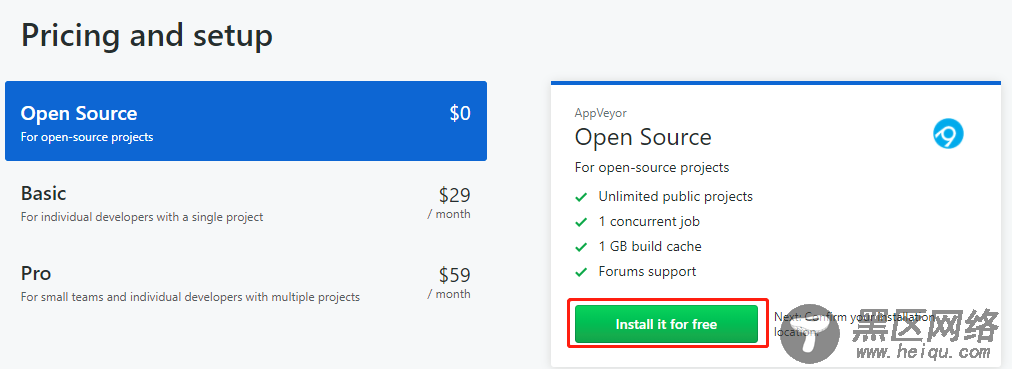Choose the Pro plan option
This screenshot has height=369, width=1012.
[246, 283]
